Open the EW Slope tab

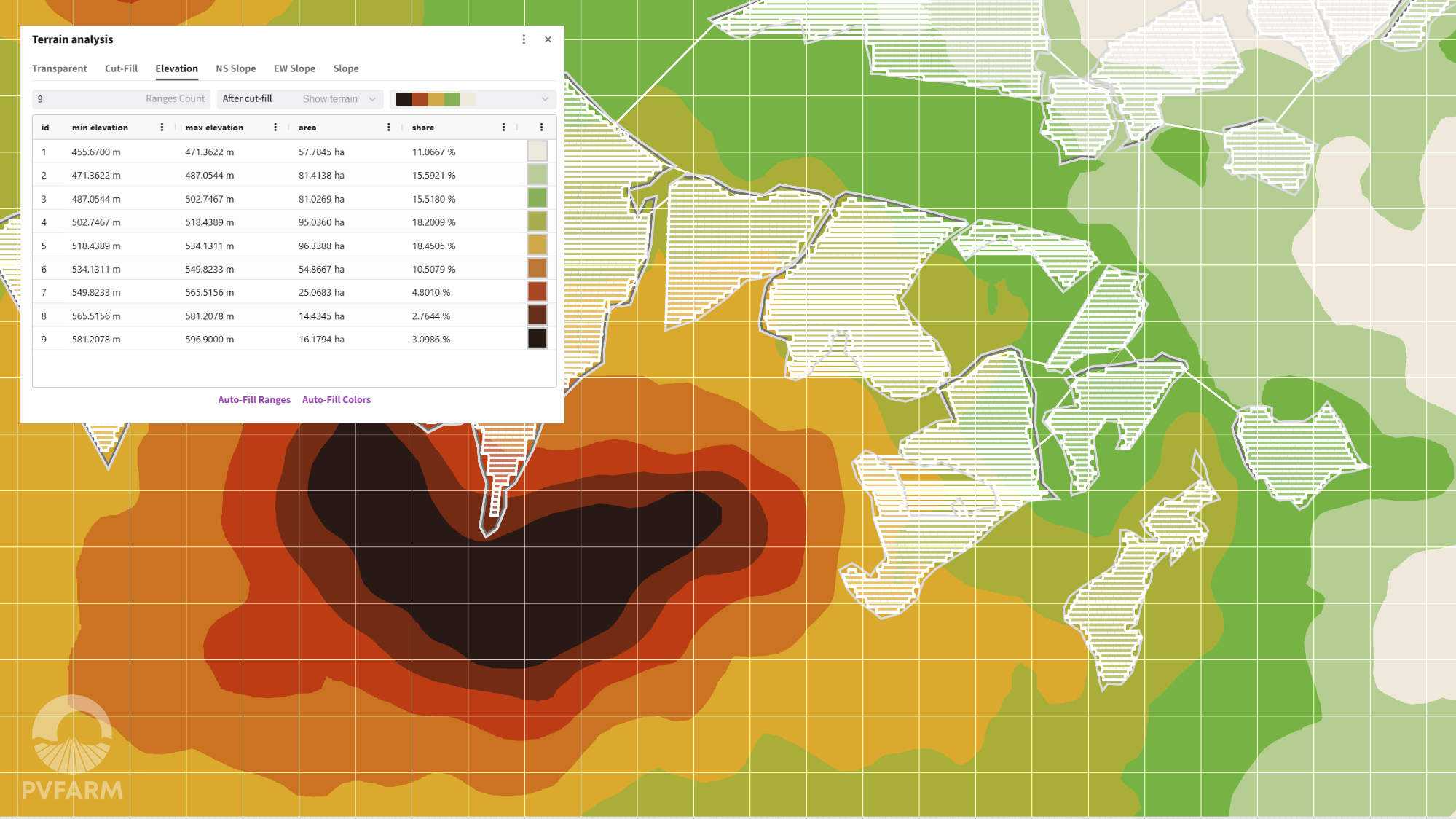(294, 68)
